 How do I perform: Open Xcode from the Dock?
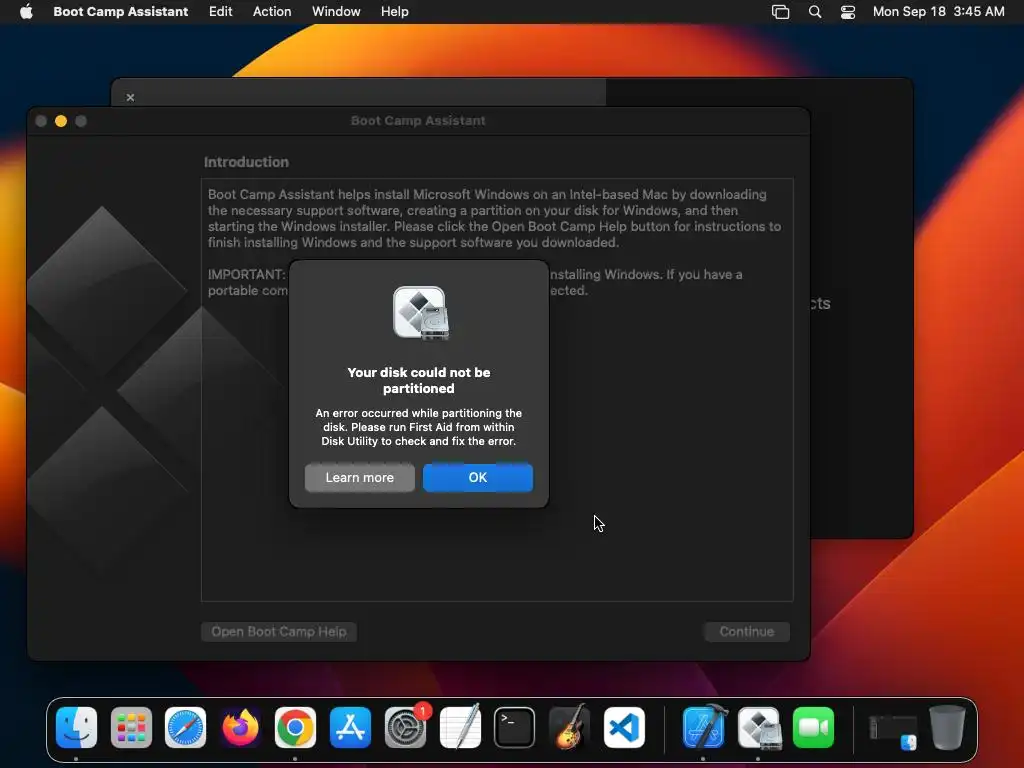704,728
